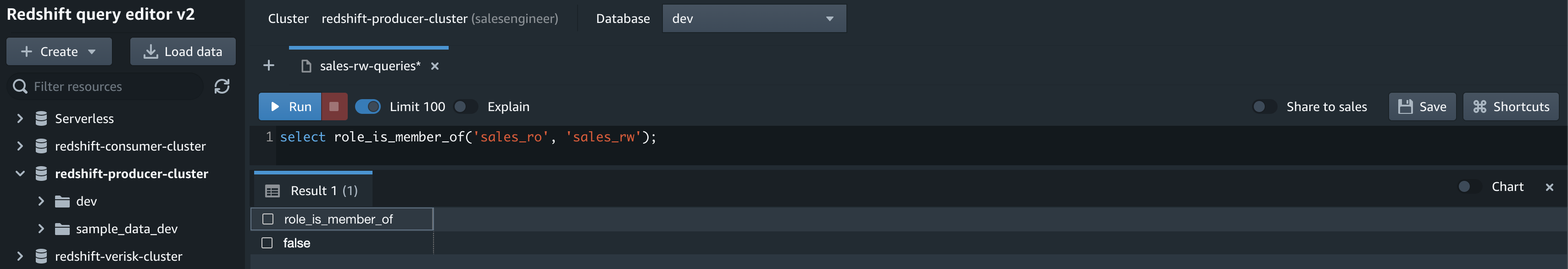Add a new editor tab with plus icon

click(268, 66)
